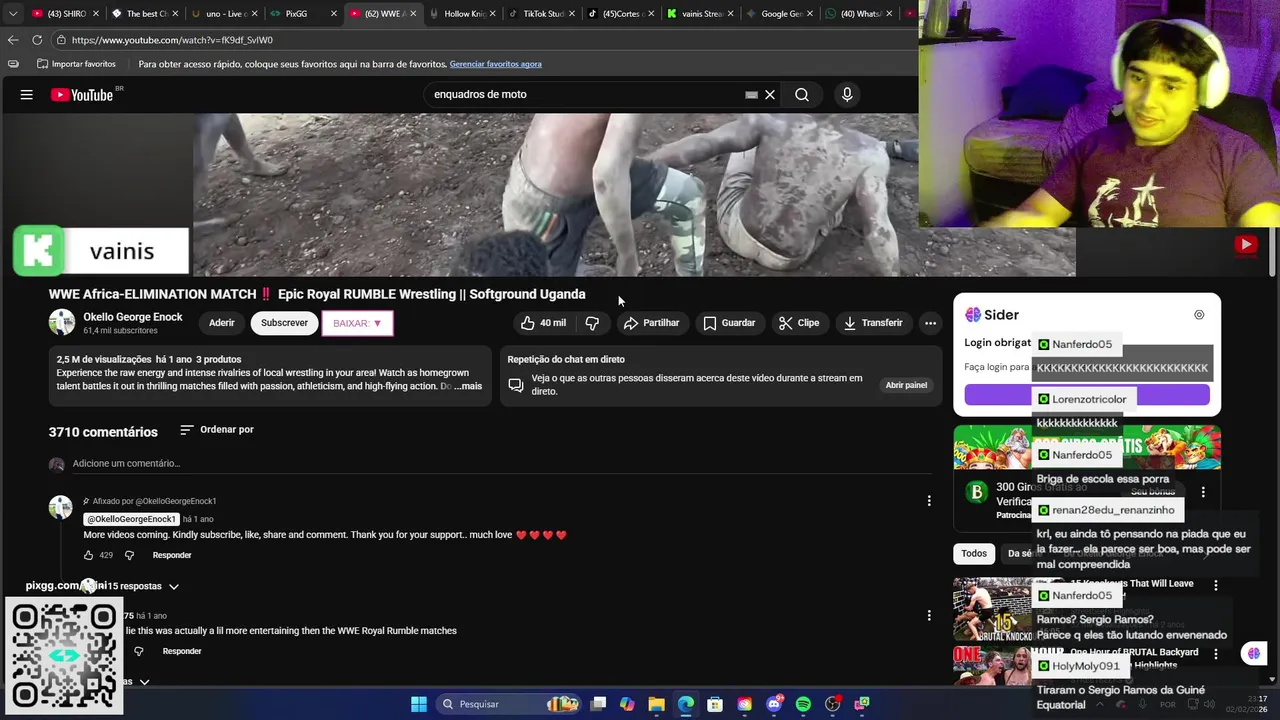Run search with magnifier button
This screenshot has width=1280, height=720.
click(x=802, y=95)
